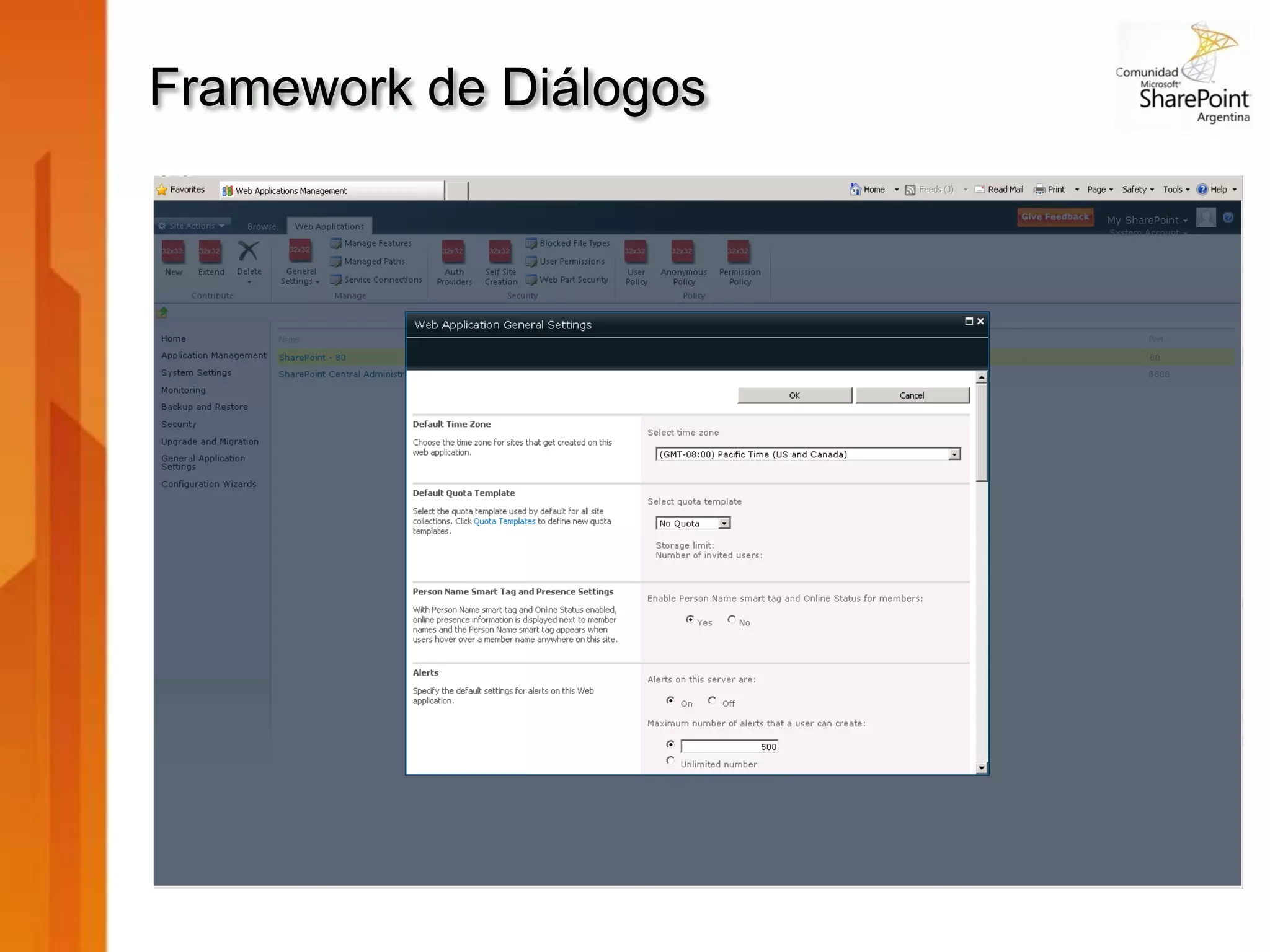The image size is (1270, 952).
Task: Select the 500 maximum alerts radio button
Action: click(670, 744)
